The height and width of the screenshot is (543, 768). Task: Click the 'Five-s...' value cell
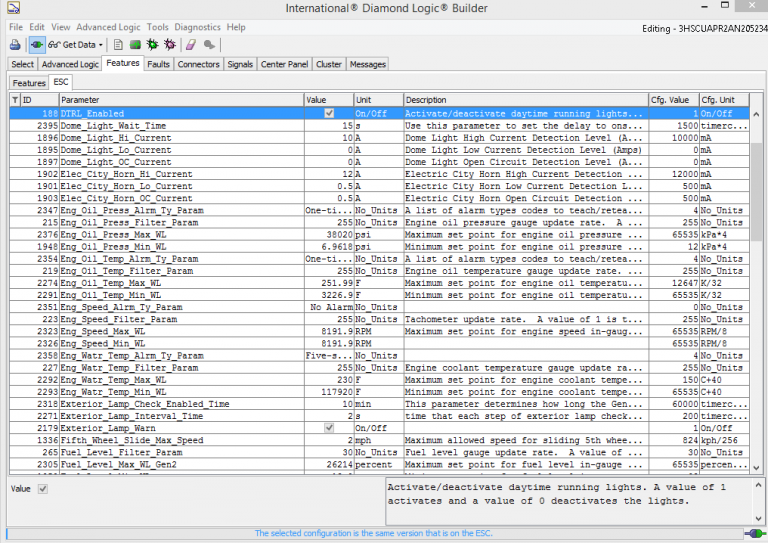329,356
